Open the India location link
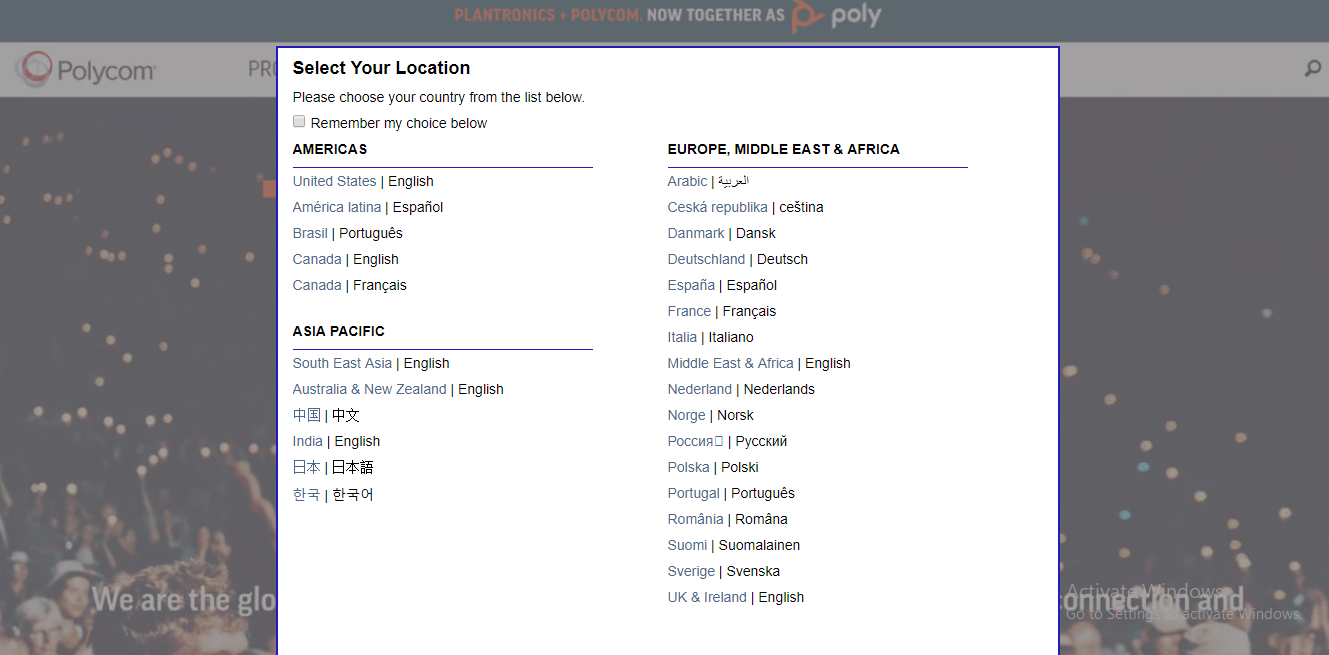 click(308, 441)
